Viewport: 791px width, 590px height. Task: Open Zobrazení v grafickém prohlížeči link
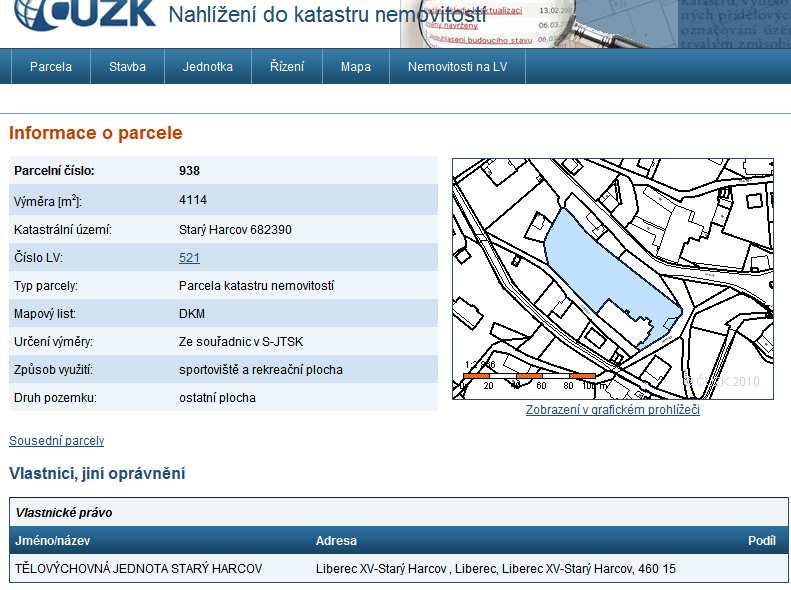pyautogui.click(x=612, y=409)
